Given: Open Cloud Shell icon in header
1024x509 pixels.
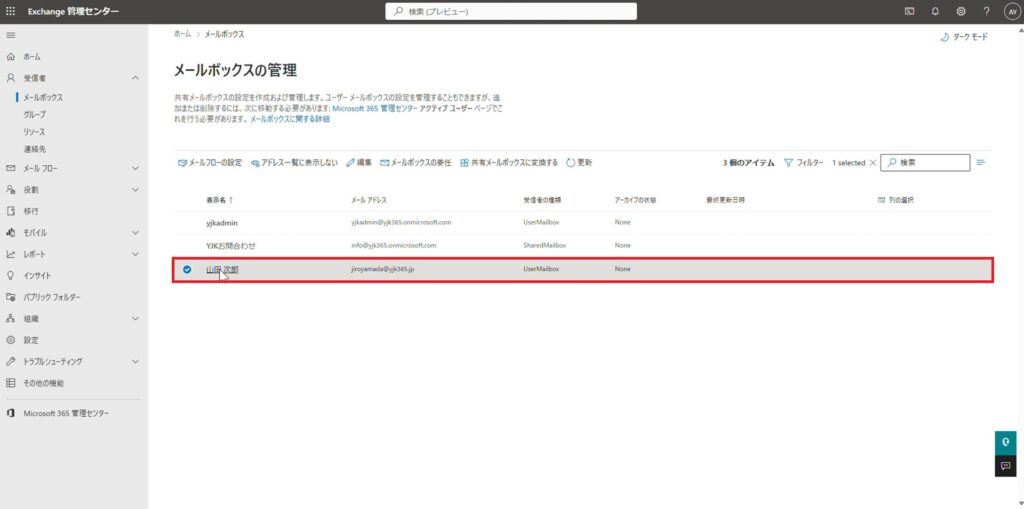Looking at the screenshot, I should (909, 12).
